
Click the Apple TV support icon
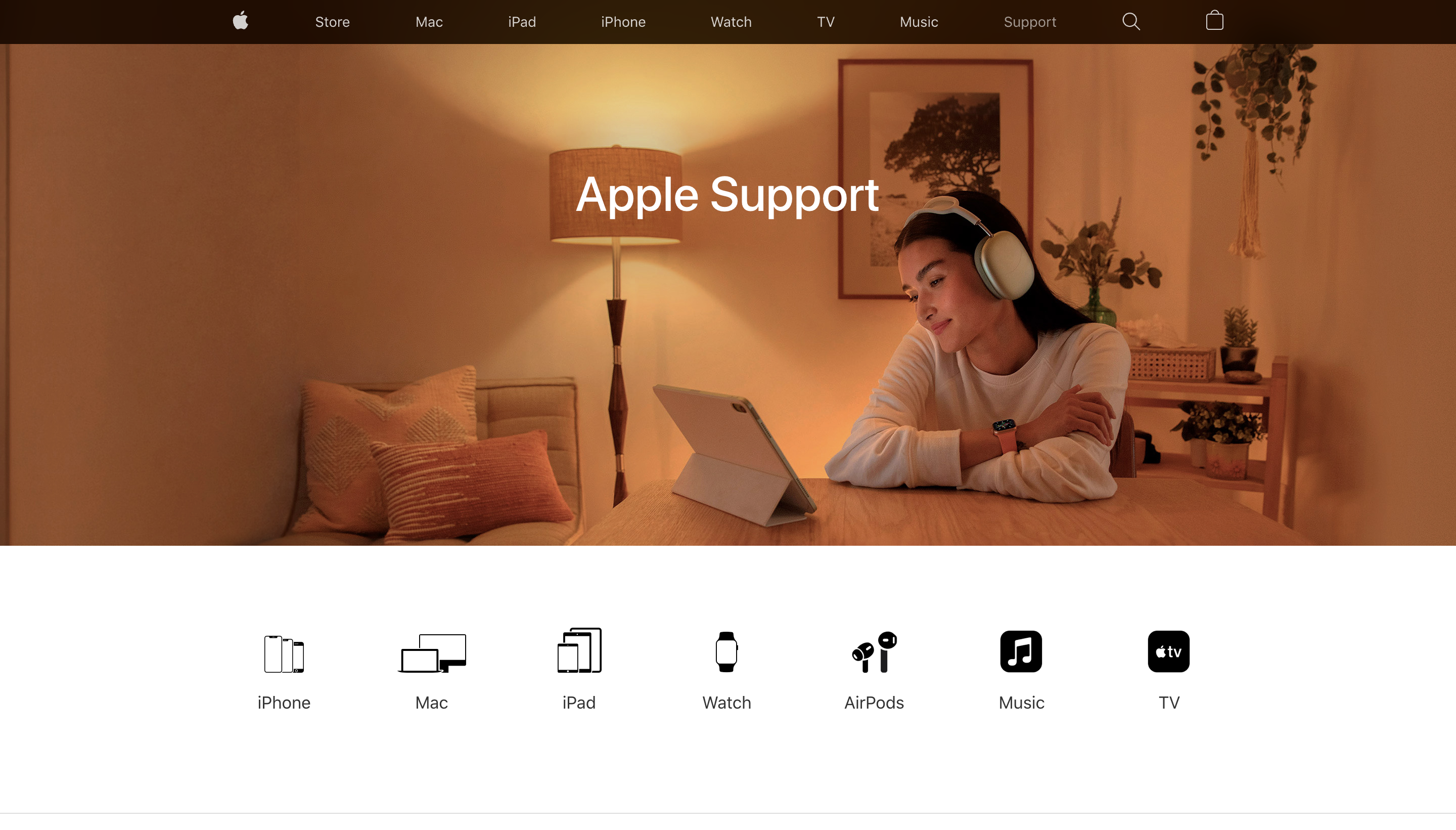point(1168,650)
